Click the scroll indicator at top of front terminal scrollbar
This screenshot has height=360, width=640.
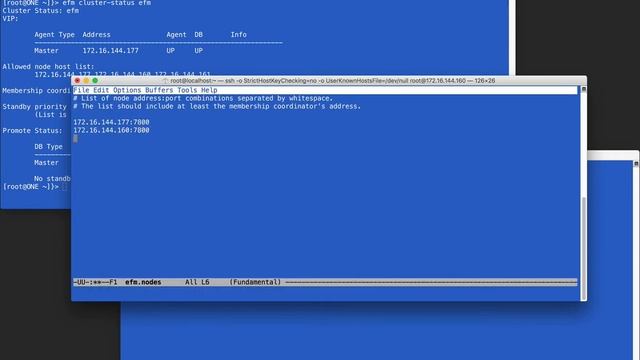pos(584,89)
